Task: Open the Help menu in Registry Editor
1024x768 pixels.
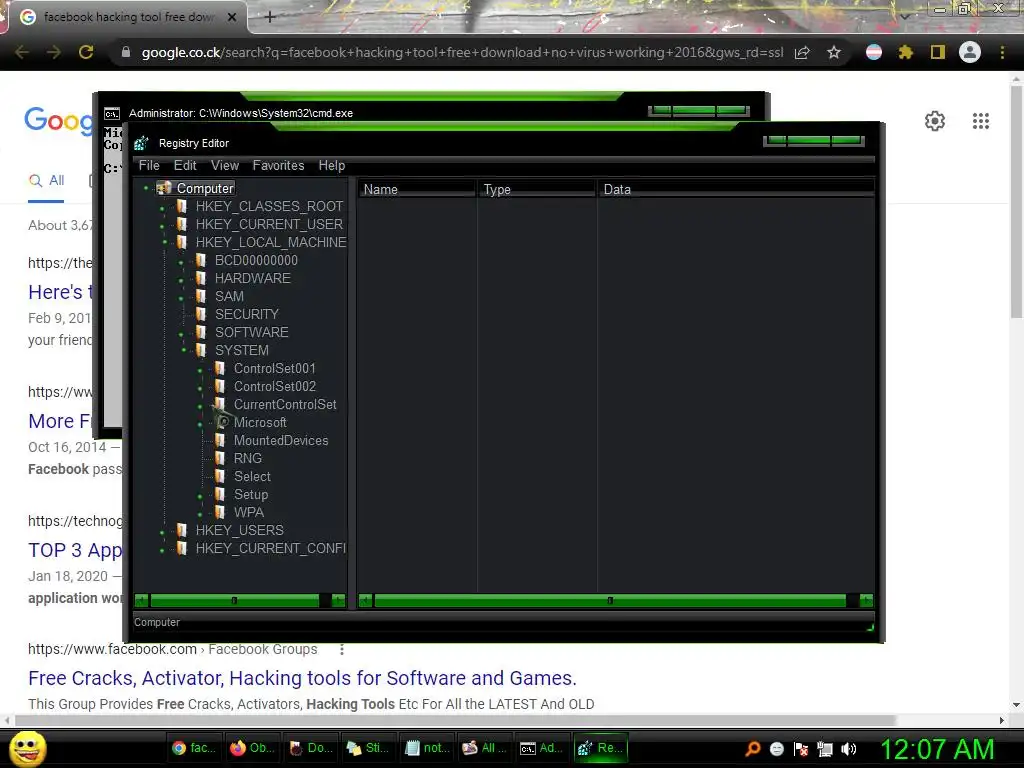Action: [332, 165]
